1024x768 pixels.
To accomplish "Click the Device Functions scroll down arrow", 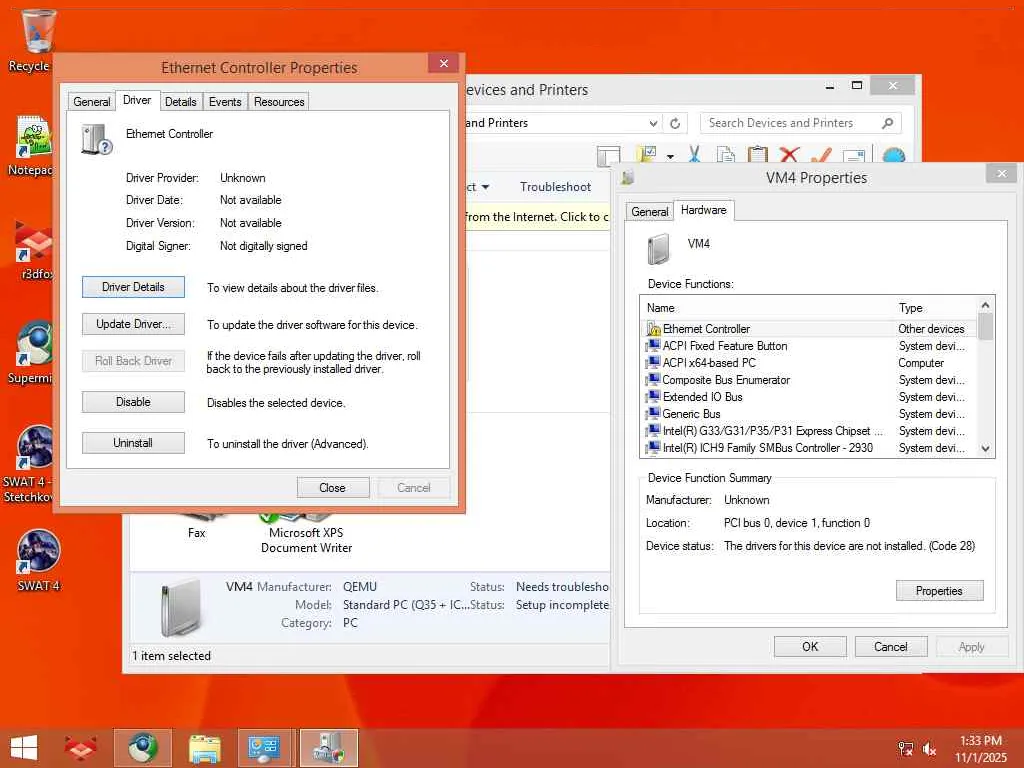I will 985,449.
